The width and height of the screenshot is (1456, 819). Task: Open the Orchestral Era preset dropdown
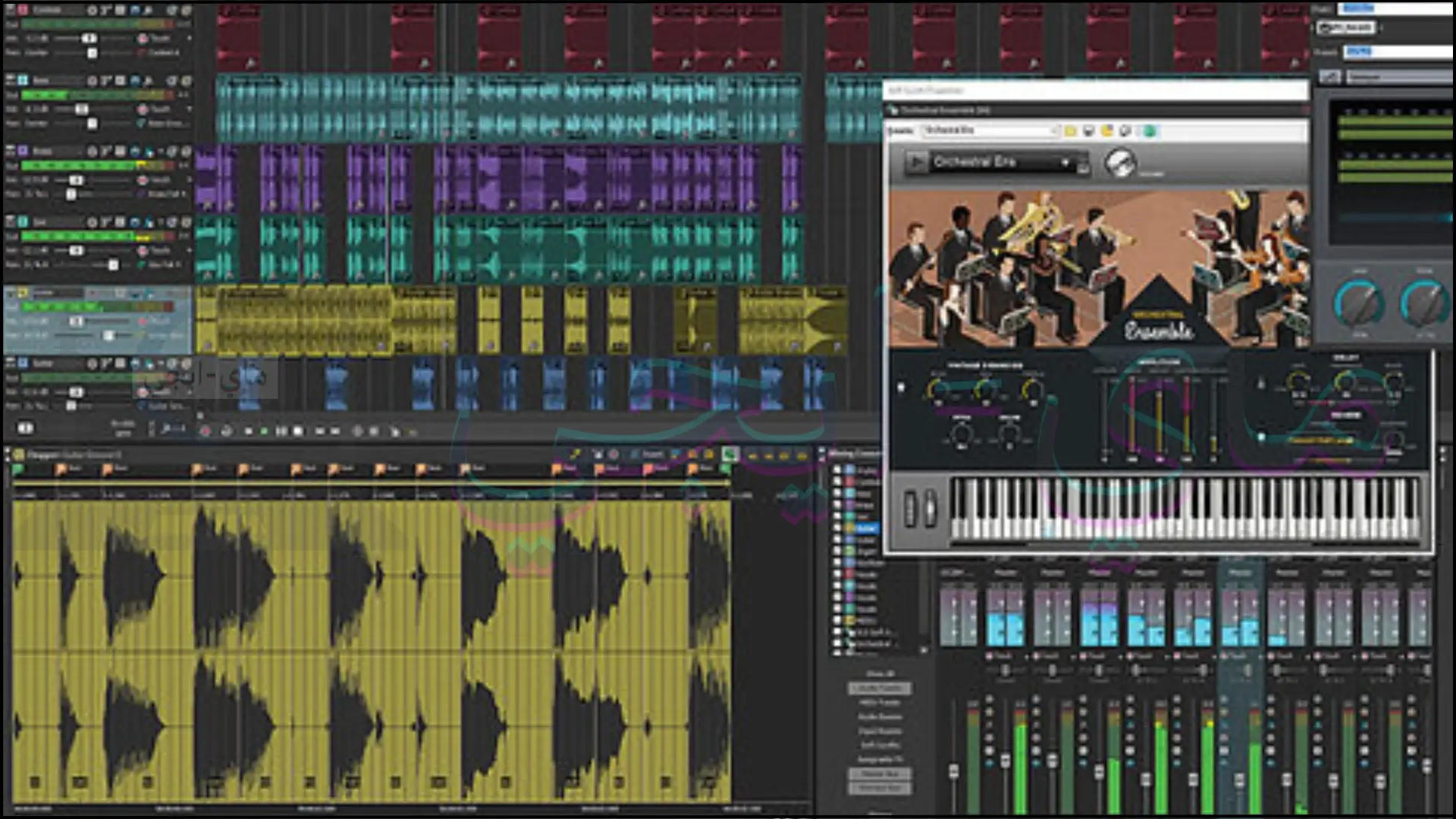pos(1065,162)
